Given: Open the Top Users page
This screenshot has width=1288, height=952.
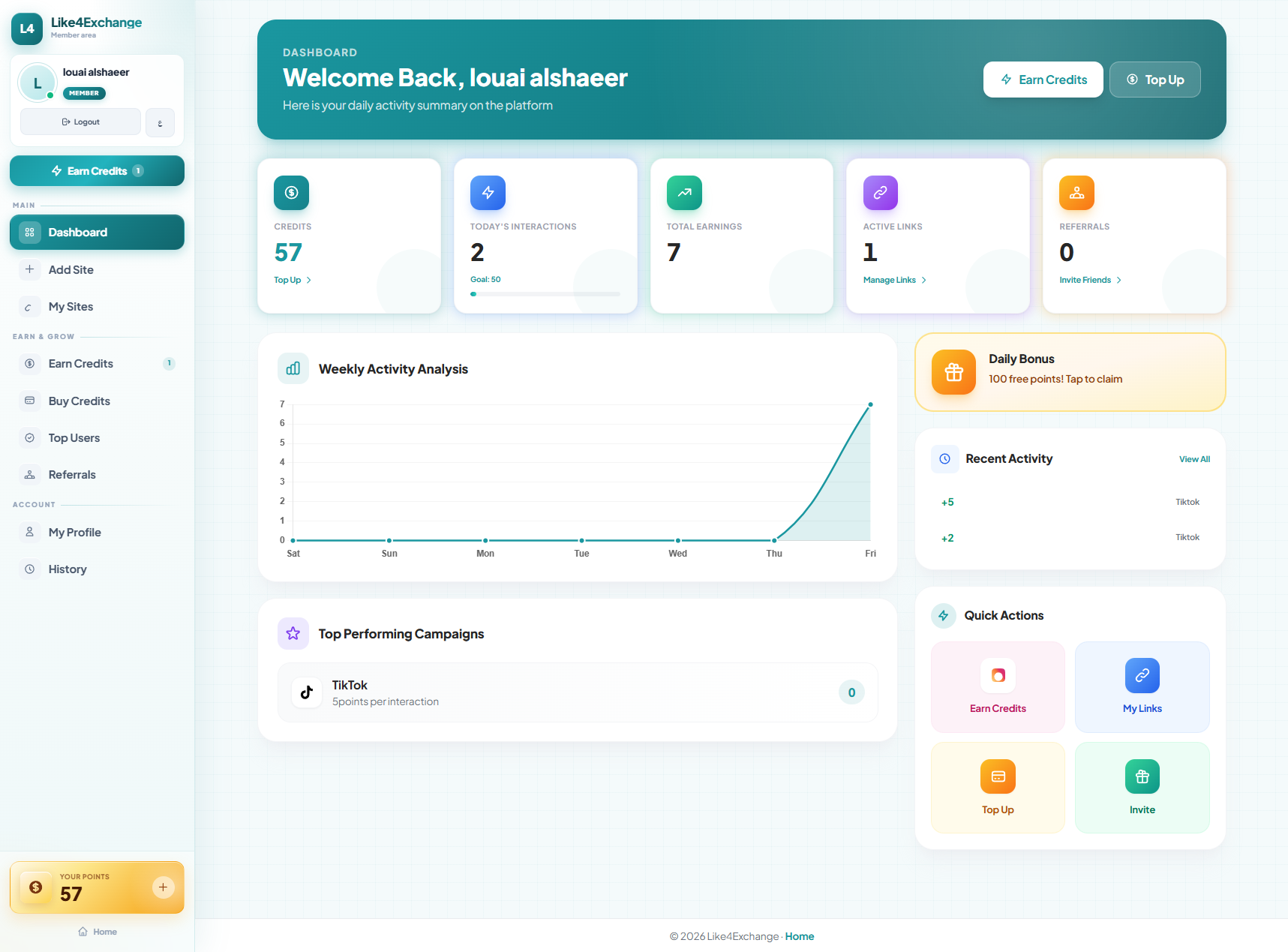Looking at the screenshot, I should (97, 438).
